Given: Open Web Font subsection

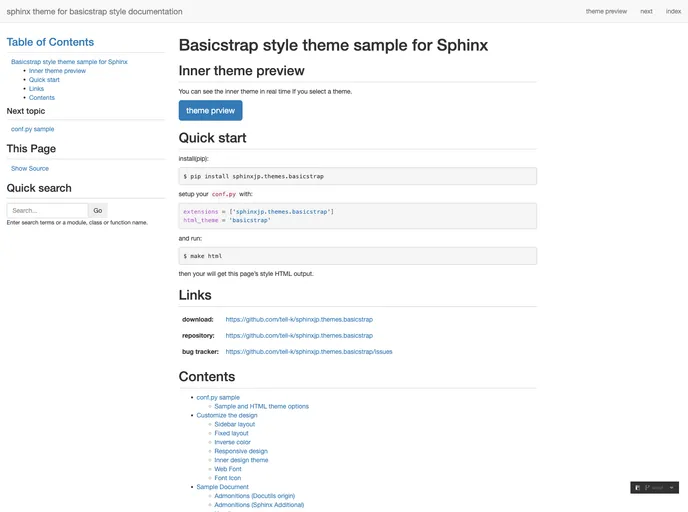Looking at the screenshot, I should (228, 469).
